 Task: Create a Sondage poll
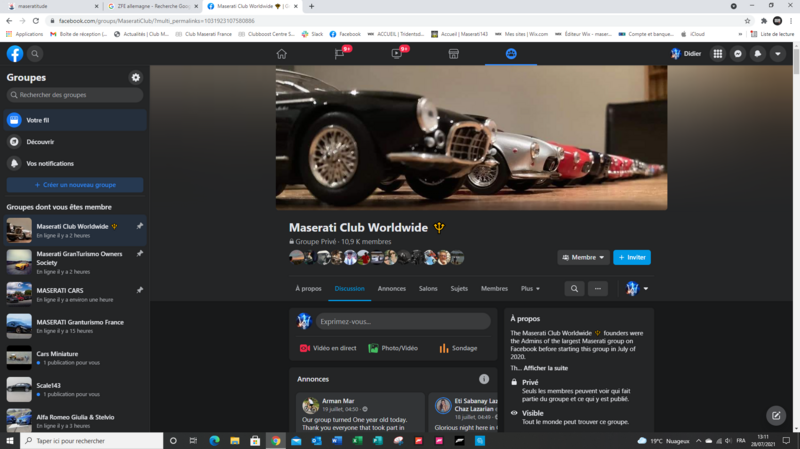point(458,348)
